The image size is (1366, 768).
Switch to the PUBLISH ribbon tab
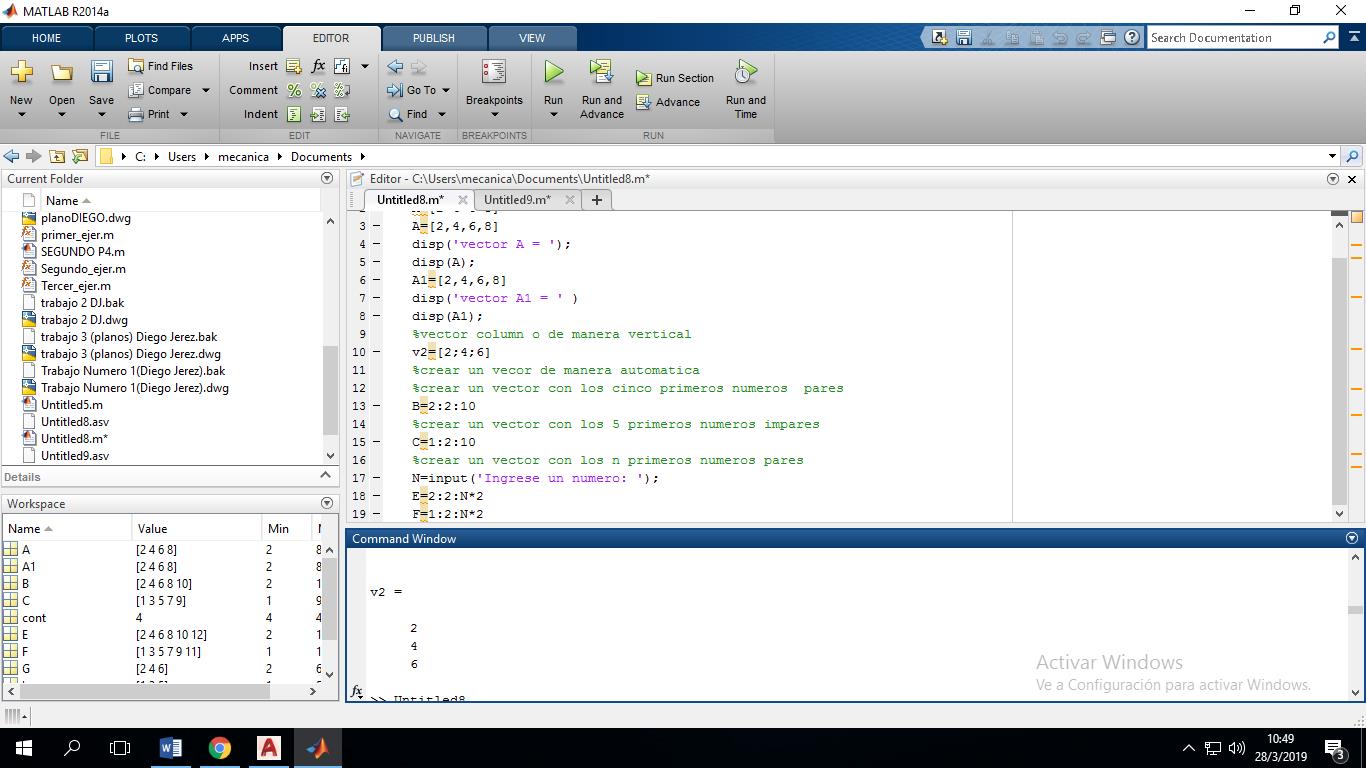433,38
